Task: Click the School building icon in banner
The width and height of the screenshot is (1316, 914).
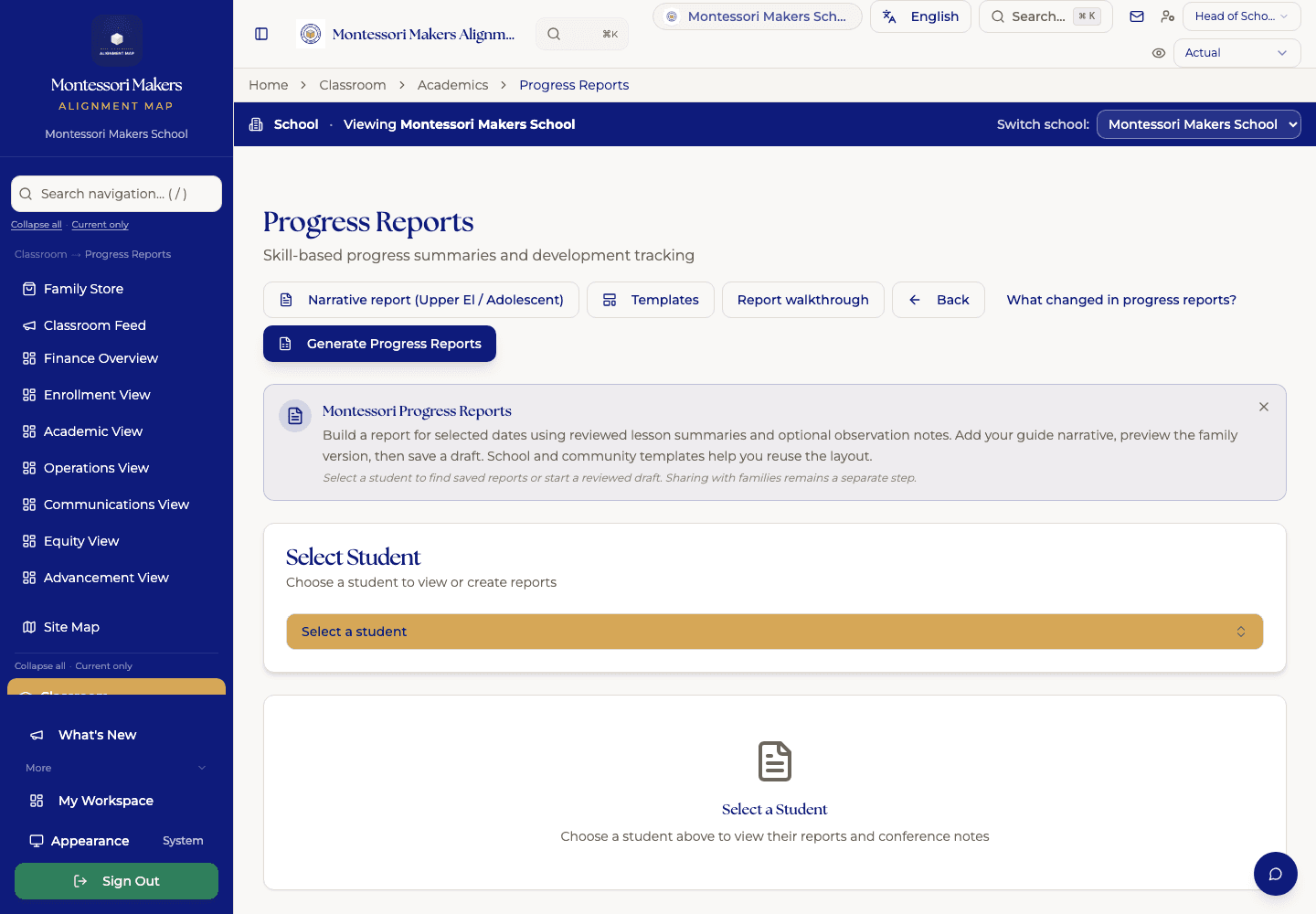Action: [256, 124]
